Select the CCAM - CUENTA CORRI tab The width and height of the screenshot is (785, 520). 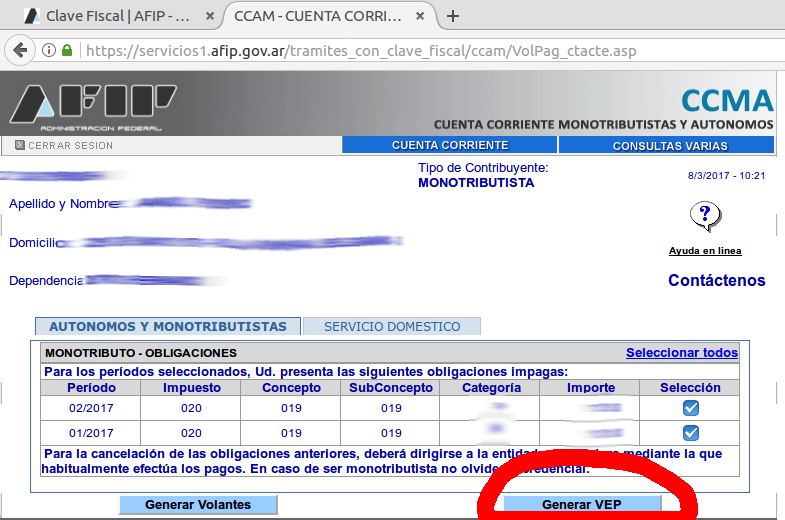coord(318,16)
